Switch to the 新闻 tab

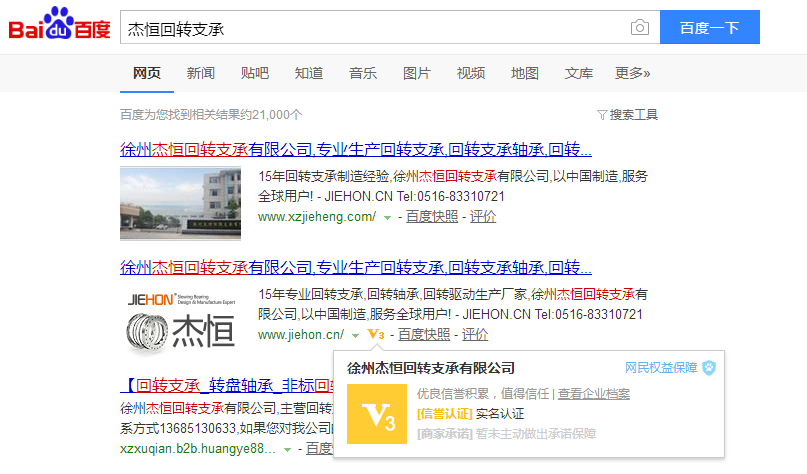[x=201, y=73]
